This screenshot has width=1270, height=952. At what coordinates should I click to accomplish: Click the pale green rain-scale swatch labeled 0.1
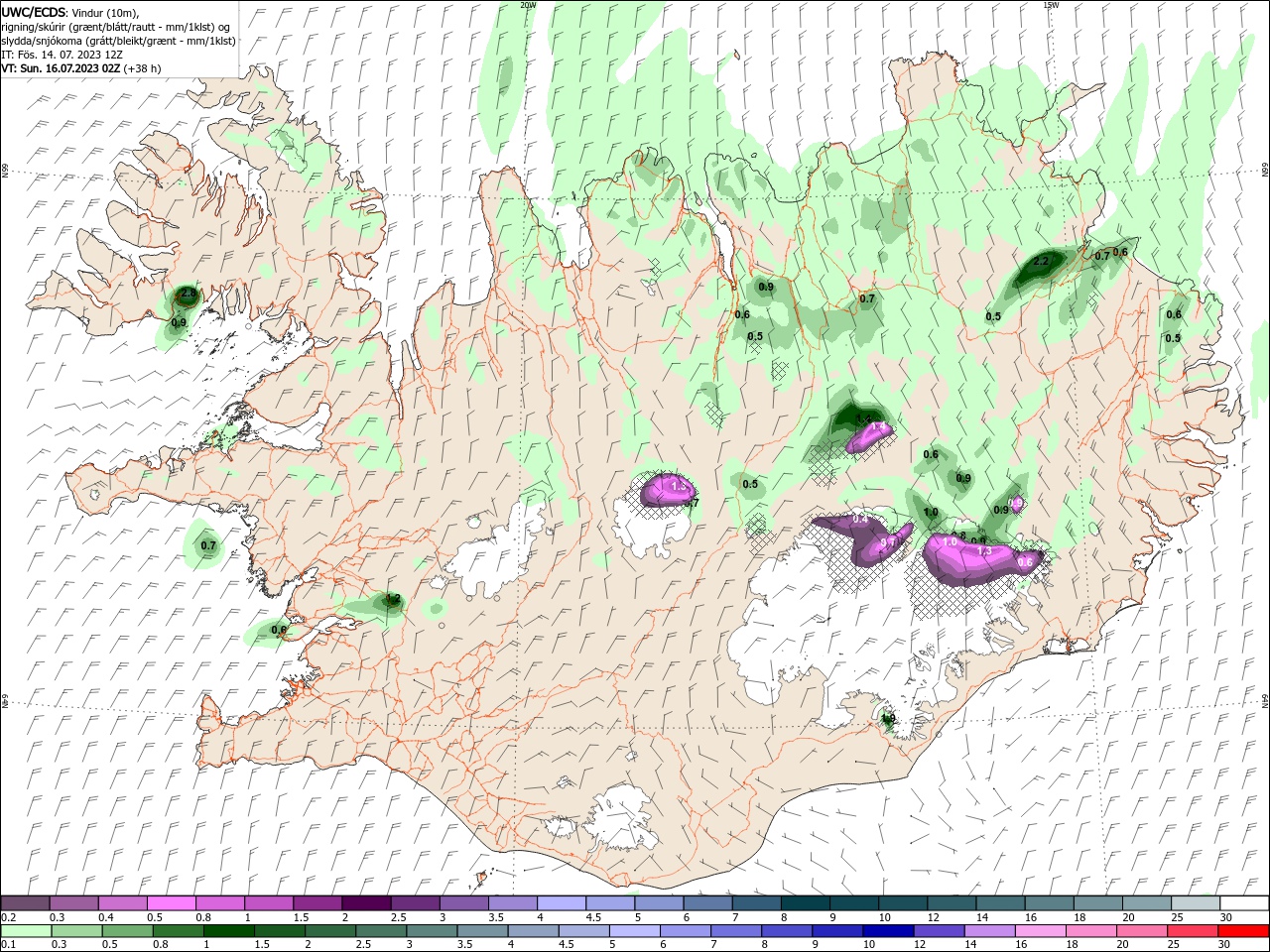coord(26,930)
